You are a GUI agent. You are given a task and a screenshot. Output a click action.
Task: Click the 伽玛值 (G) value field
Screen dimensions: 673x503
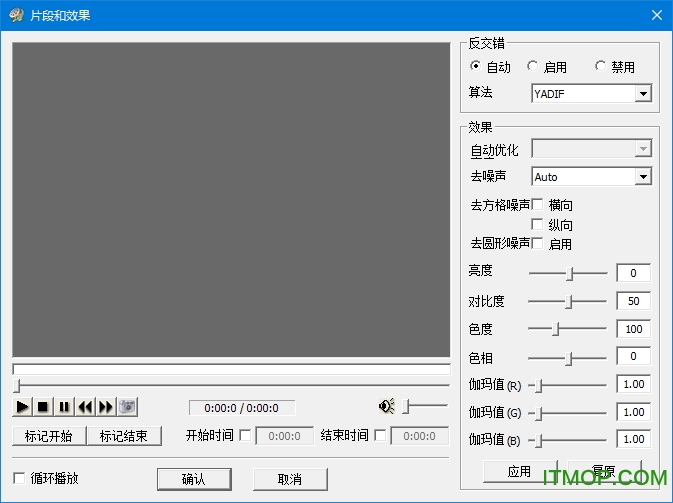(x=634, y=412)
